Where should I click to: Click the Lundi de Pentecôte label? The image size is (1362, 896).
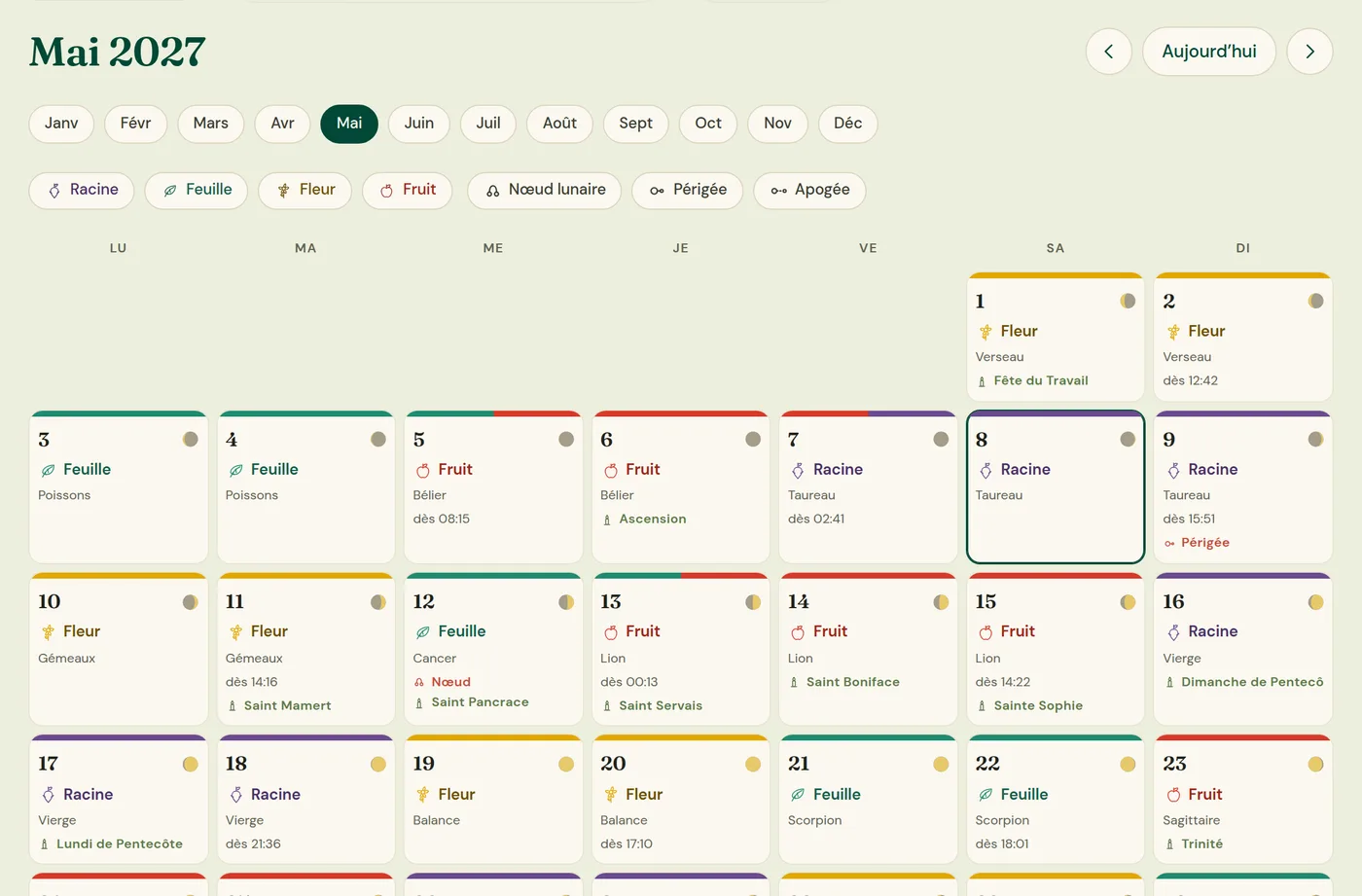120,844
